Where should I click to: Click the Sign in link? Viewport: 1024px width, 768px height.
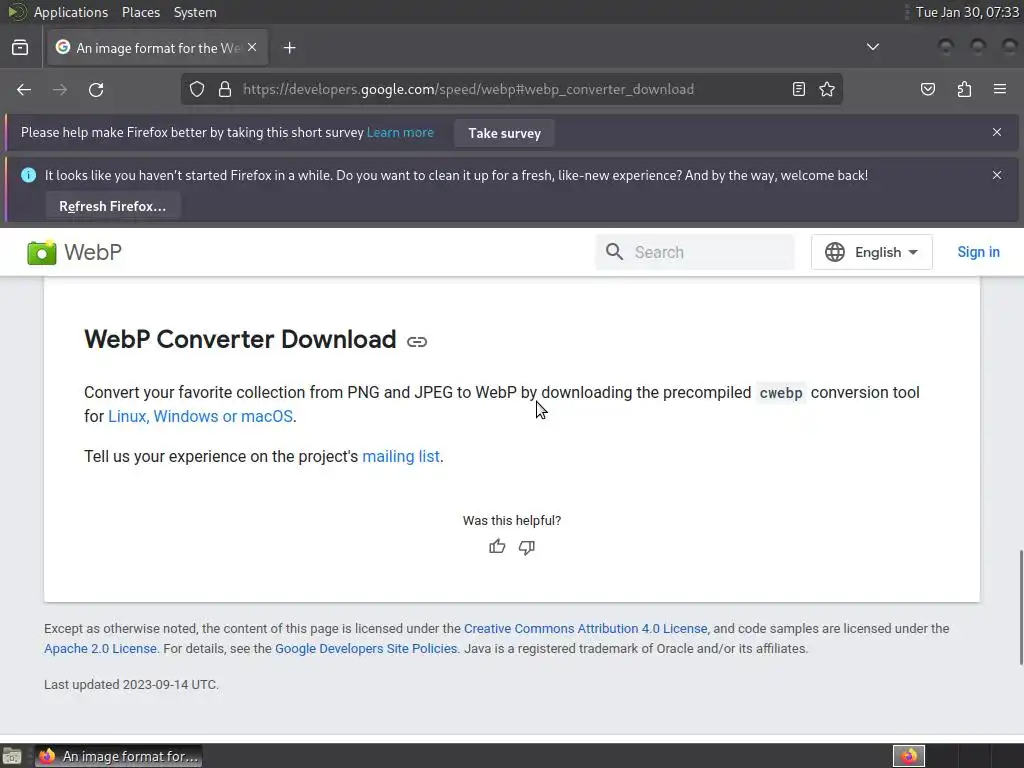pyautogui.click(x=978, y=252)
